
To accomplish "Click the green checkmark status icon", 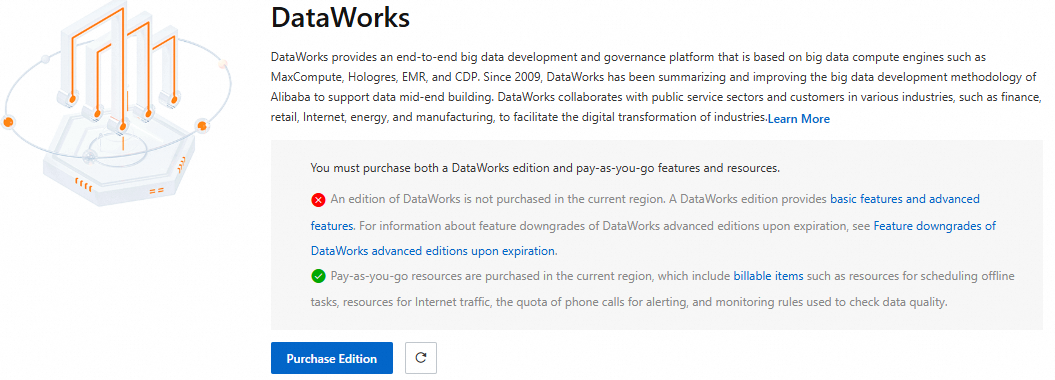I will pos(318,276).
